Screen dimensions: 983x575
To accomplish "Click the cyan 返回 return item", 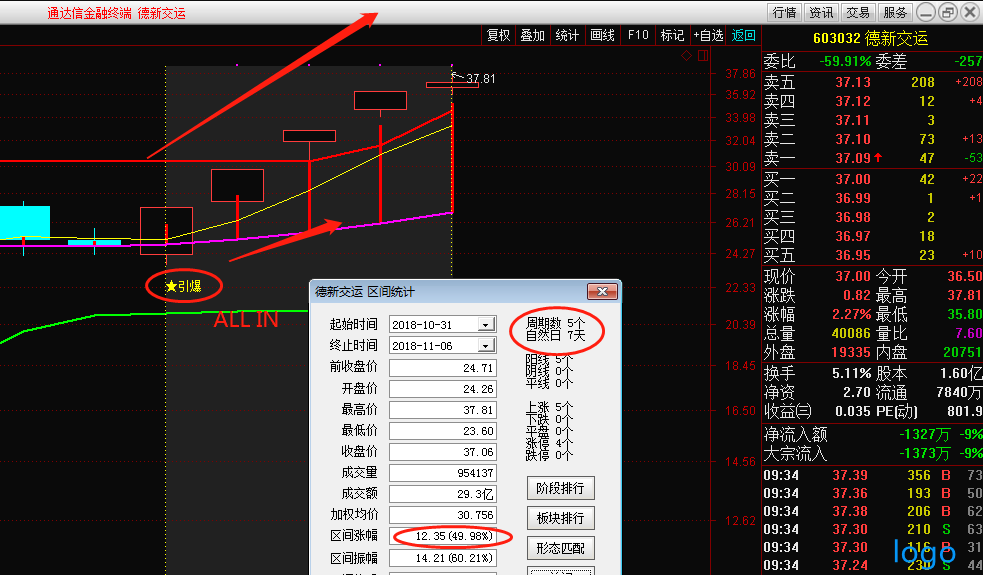I will pos(744,35).
